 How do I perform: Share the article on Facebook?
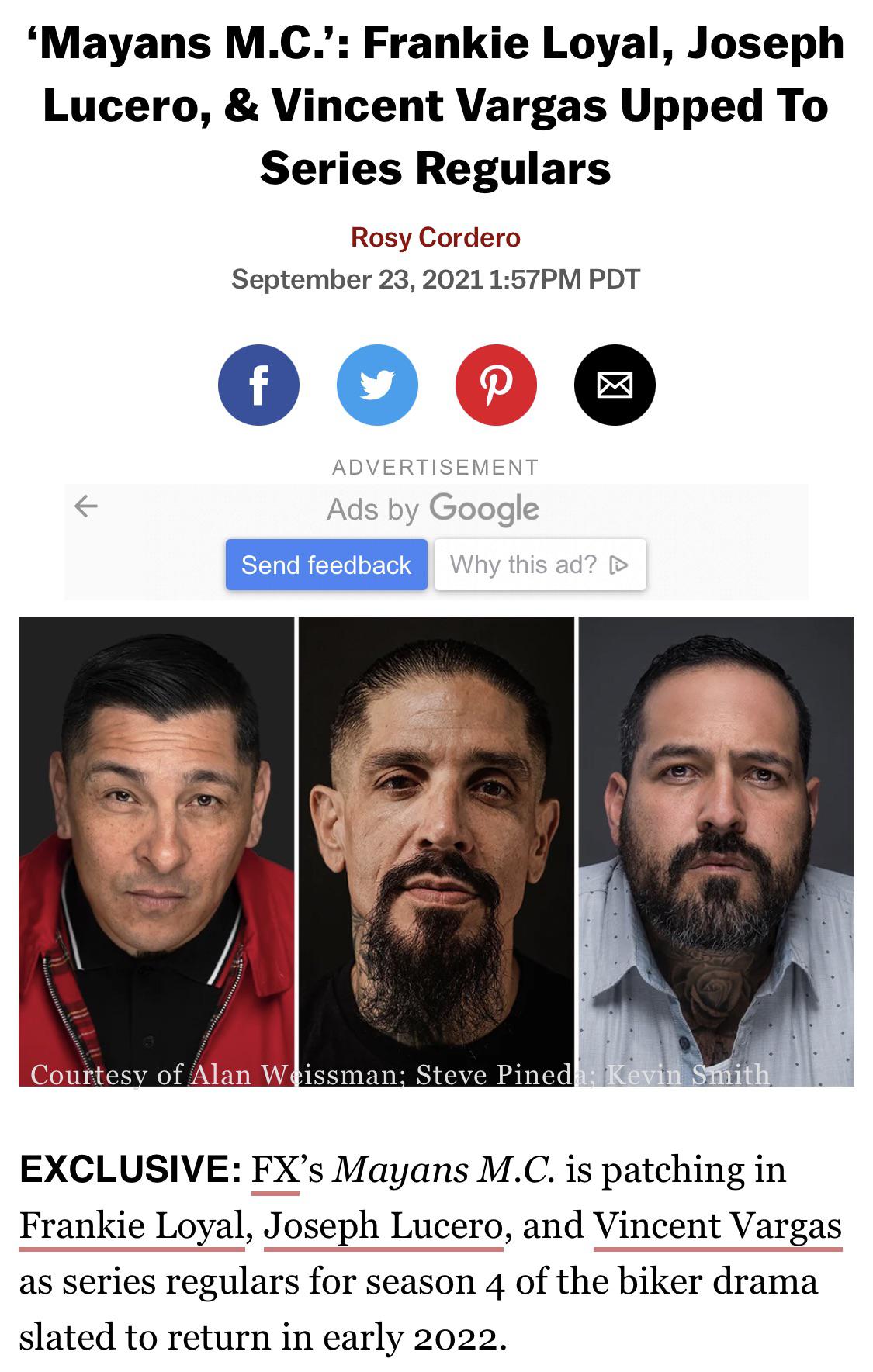(258, 385)
